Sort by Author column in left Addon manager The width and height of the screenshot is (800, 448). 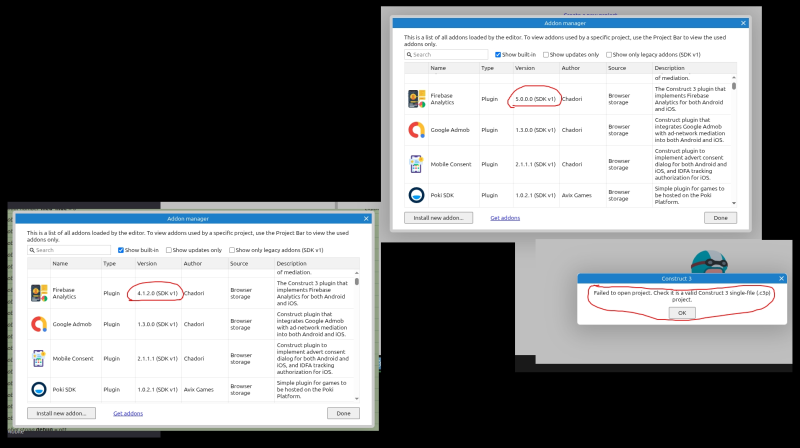205,263
